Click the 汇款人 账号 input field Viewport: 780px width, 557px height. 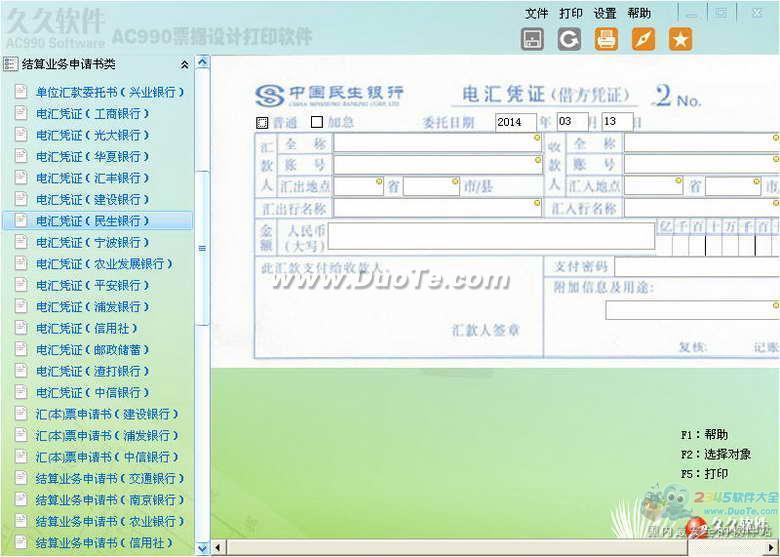(x=437, y=165)
